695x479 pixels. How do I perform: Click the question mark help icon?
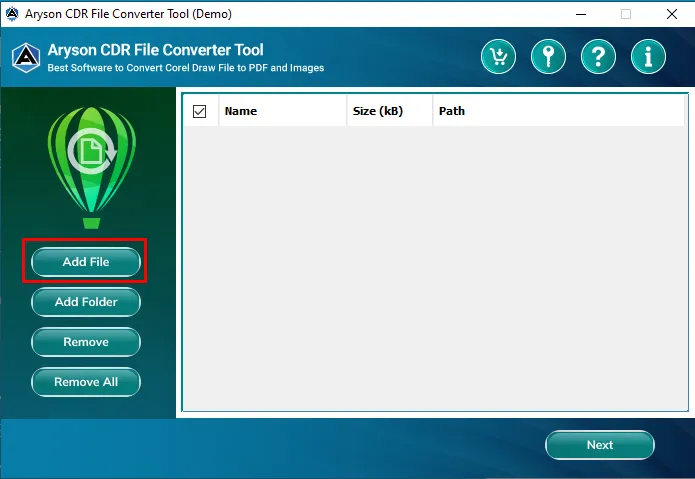(x=598, y=57)
